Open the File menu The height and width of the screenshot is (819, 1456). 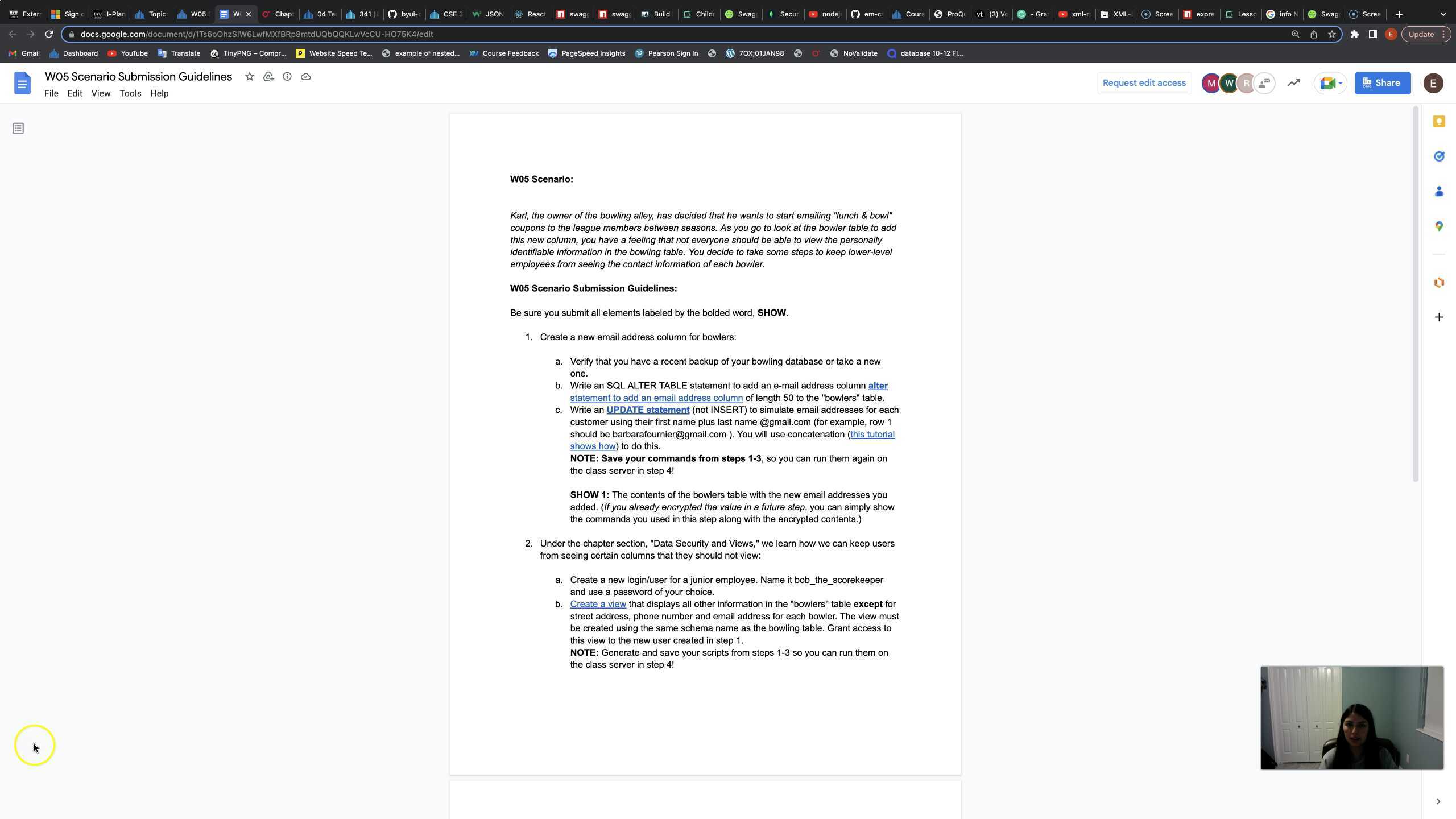click(51, 93)
